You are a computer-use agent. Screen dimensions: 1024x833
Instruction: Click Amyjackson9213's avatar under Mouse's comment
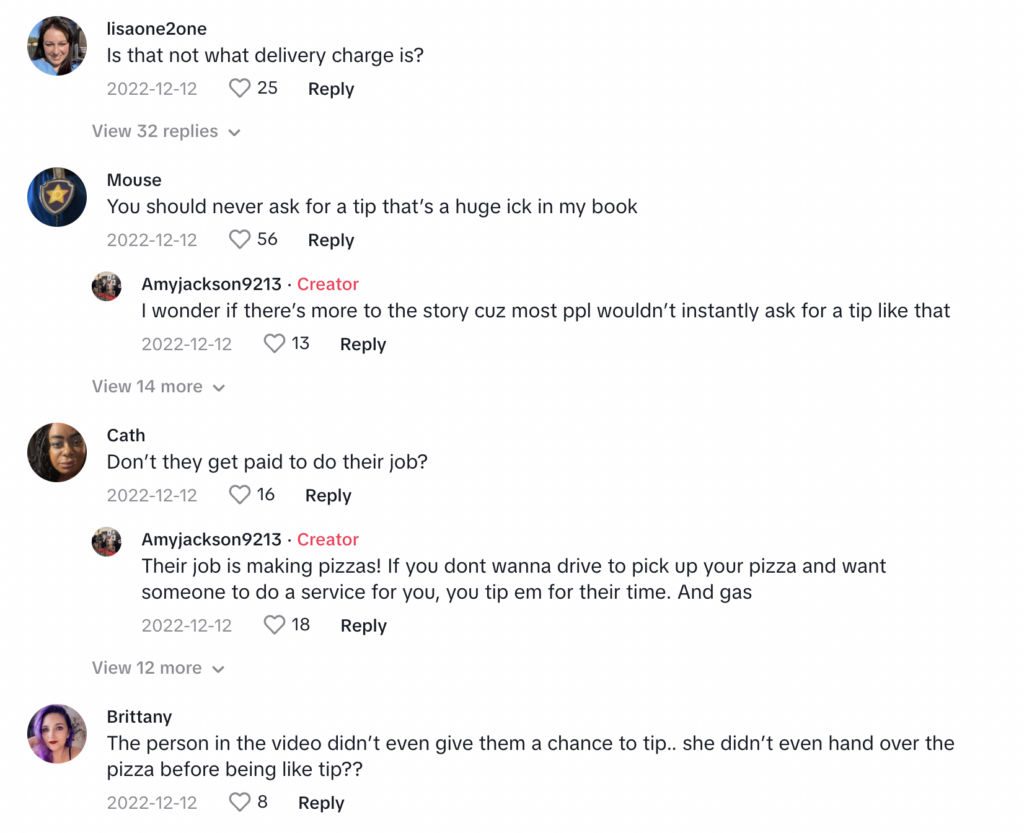click(107, 286)
